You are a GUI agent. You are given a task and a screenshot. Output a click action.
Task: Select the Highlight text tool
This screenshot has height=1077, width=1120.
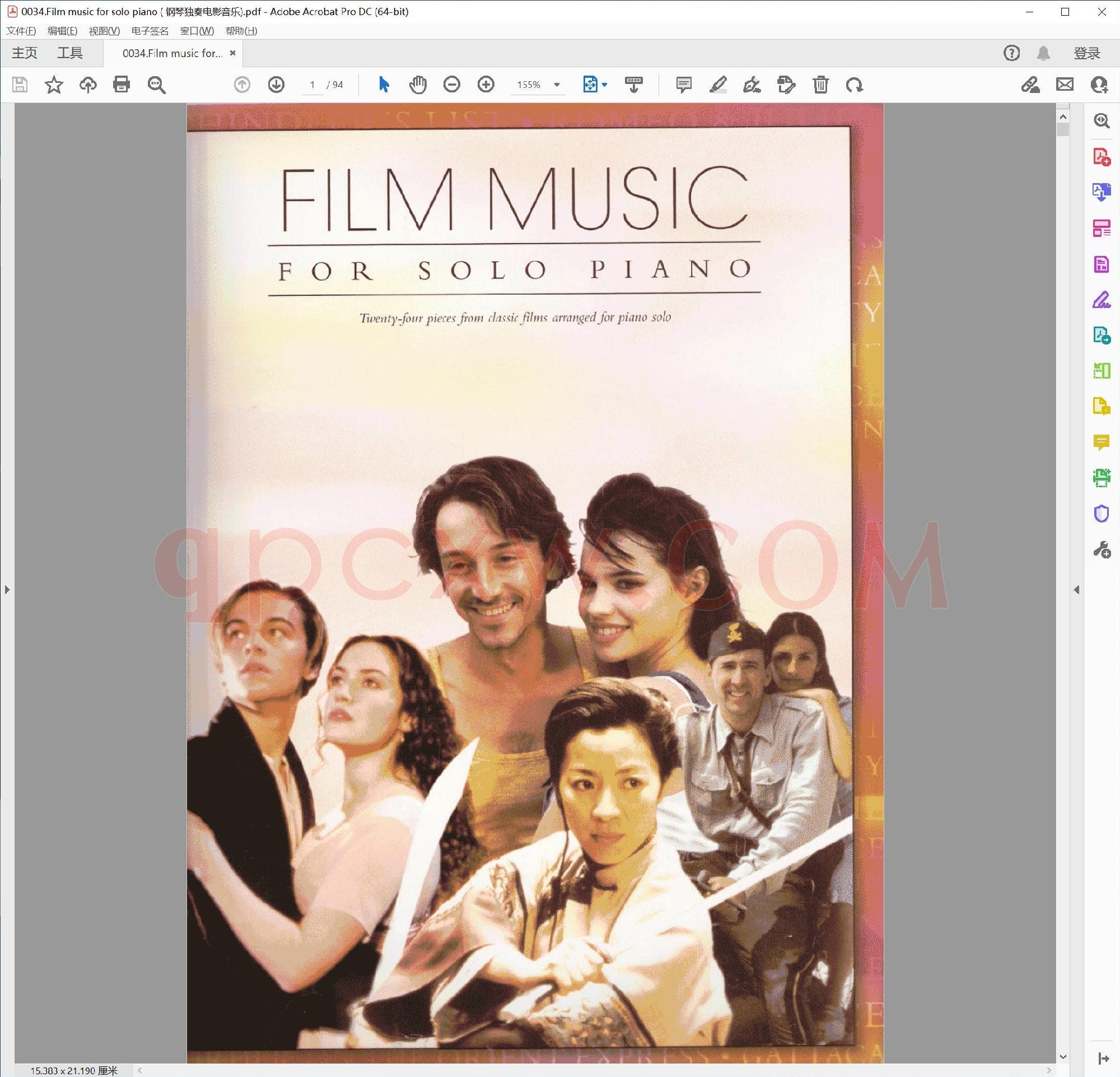(718, 85)
